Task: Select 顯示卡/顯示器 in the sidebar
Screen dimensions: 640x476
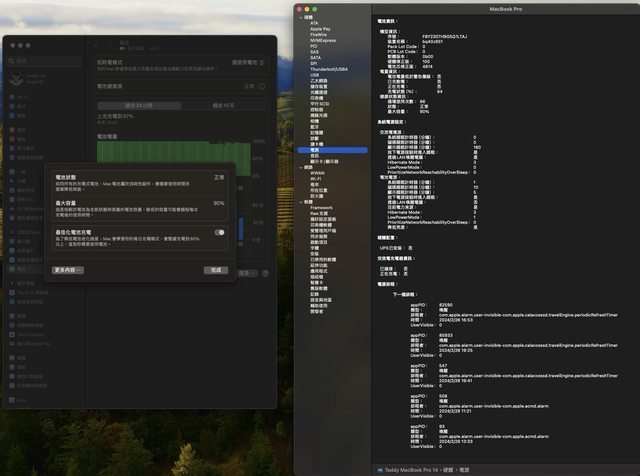Action: (324, 162)
